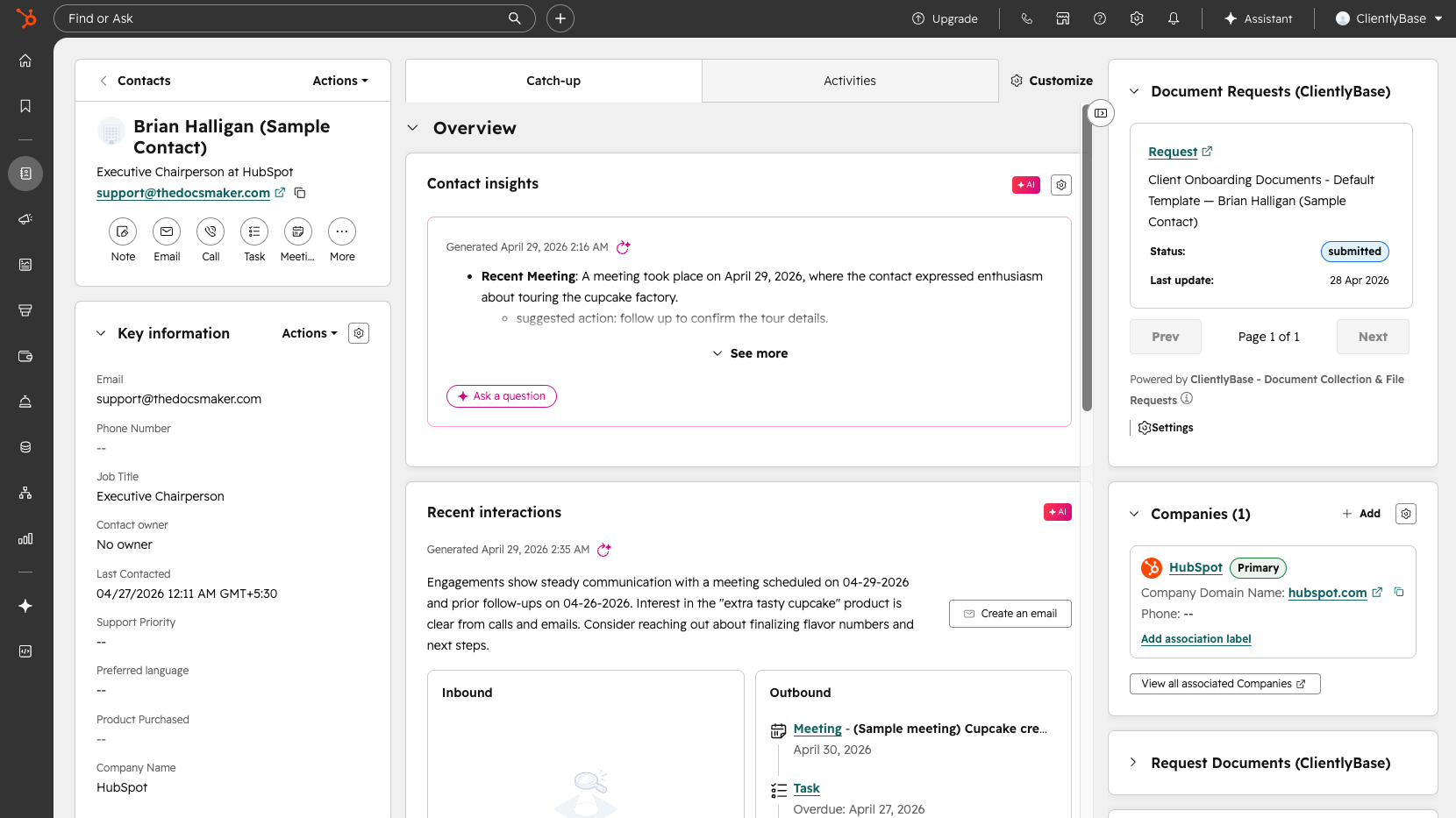This screenshot has height=818, width=1456.
Task: Click the Call action icon
Action: pyautogui.click(x=211, y=231)
